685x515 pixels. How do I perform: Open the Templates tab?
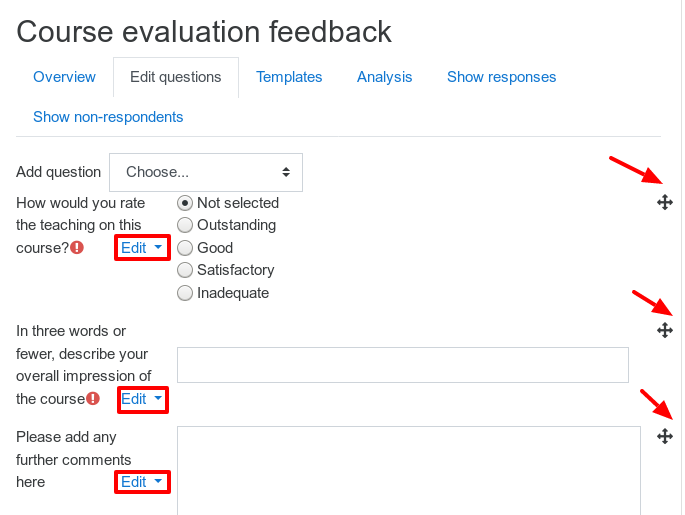pyautogui.click(x=289, y=77)
